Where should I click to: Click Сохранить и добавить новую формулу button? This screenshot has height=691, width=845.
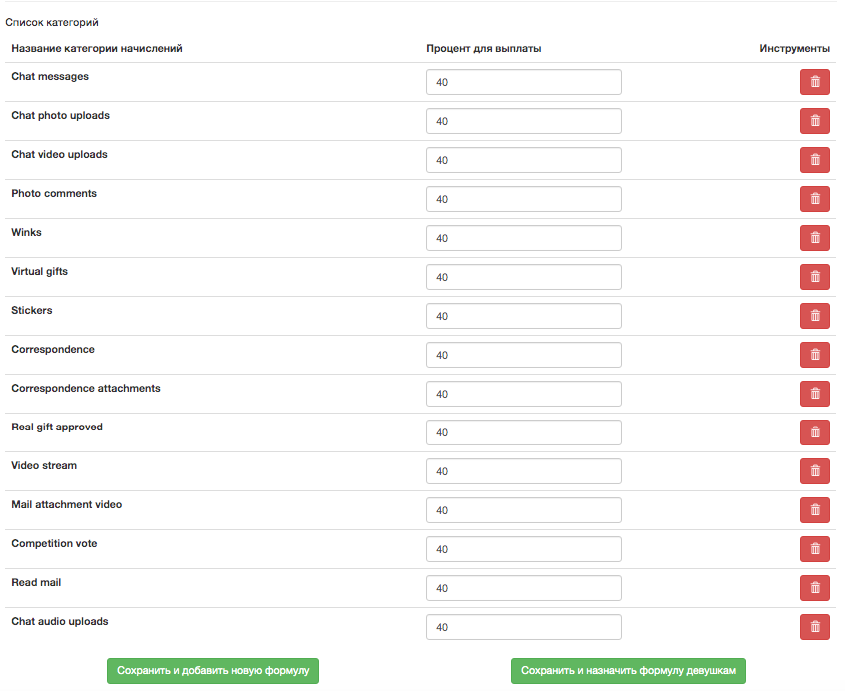tap(213, 671)
